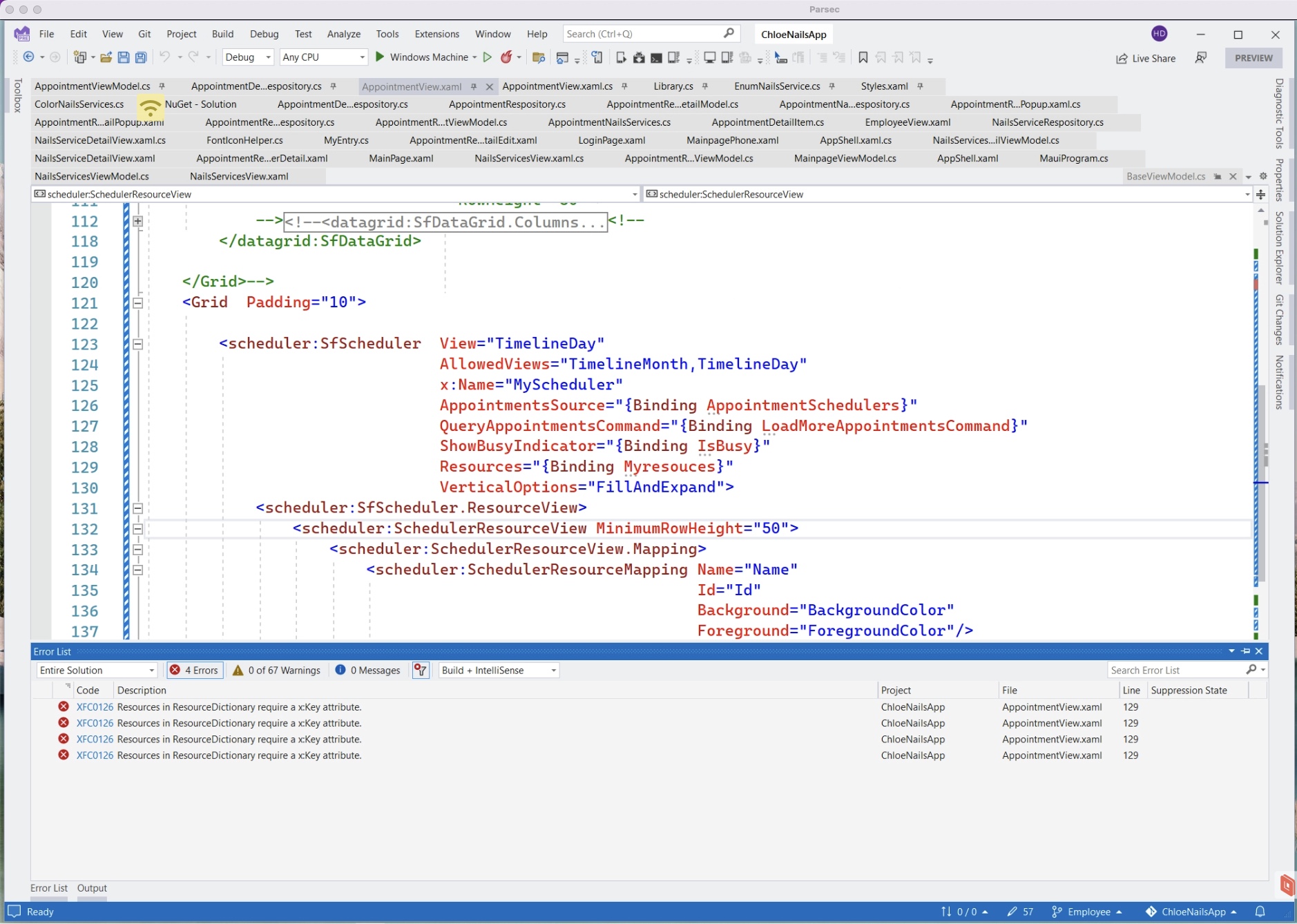Open the Debug configuration dropdown
This screenshot has height=924, width=1297.
coord(248,58)
